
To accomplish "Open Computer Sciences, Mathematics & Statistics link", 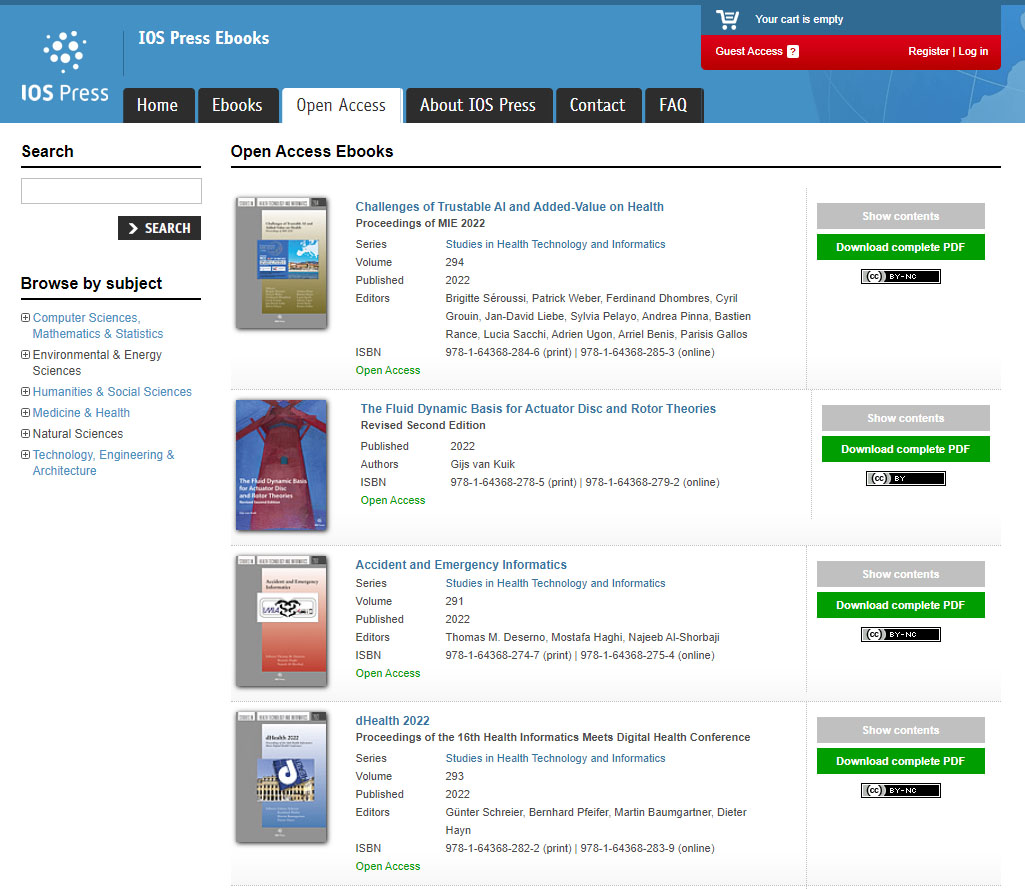I will (98, 326).
